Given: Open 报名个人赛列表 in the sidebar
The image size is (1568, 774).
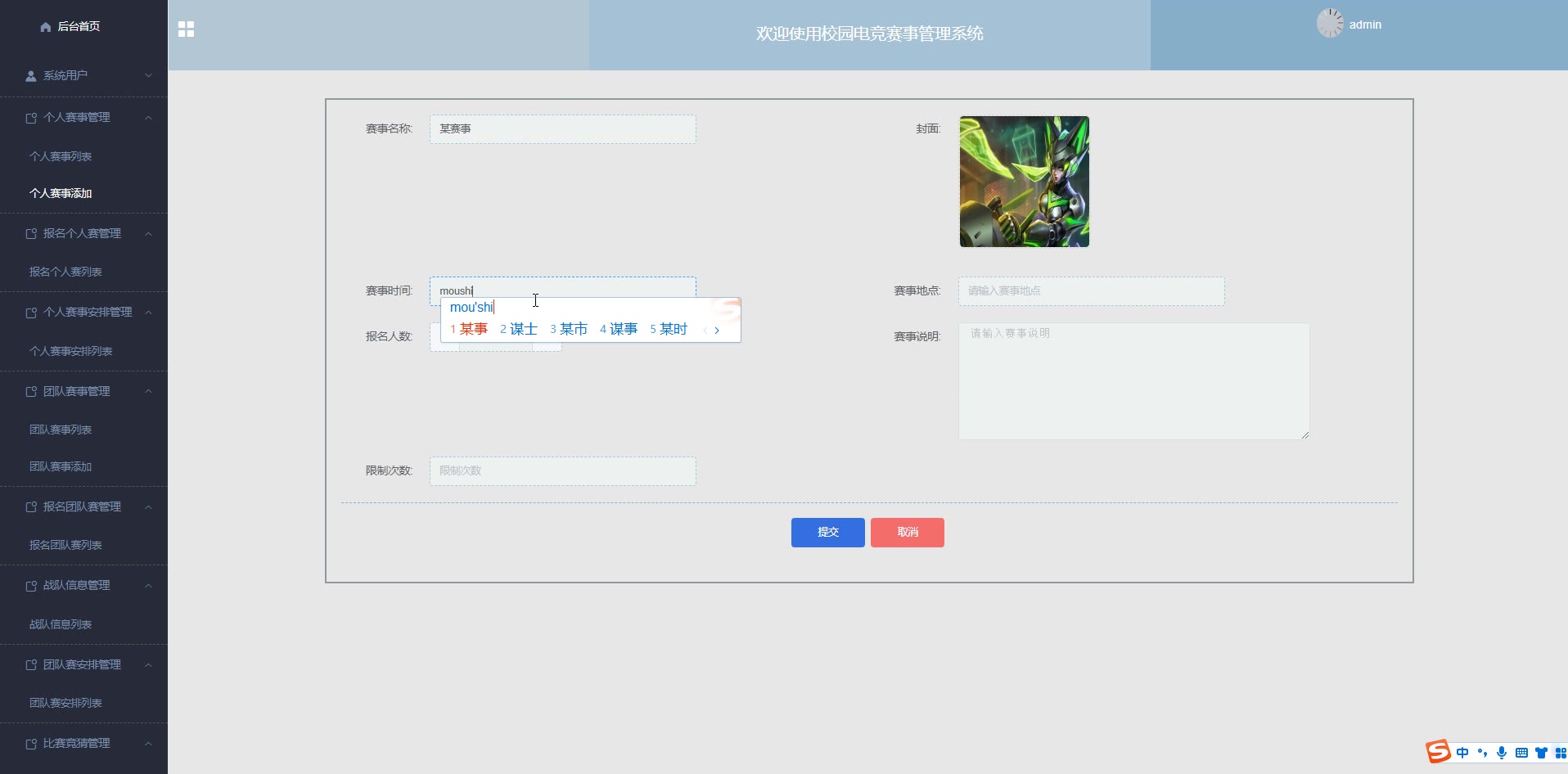Looking at the screenshot, I should 65,272.
